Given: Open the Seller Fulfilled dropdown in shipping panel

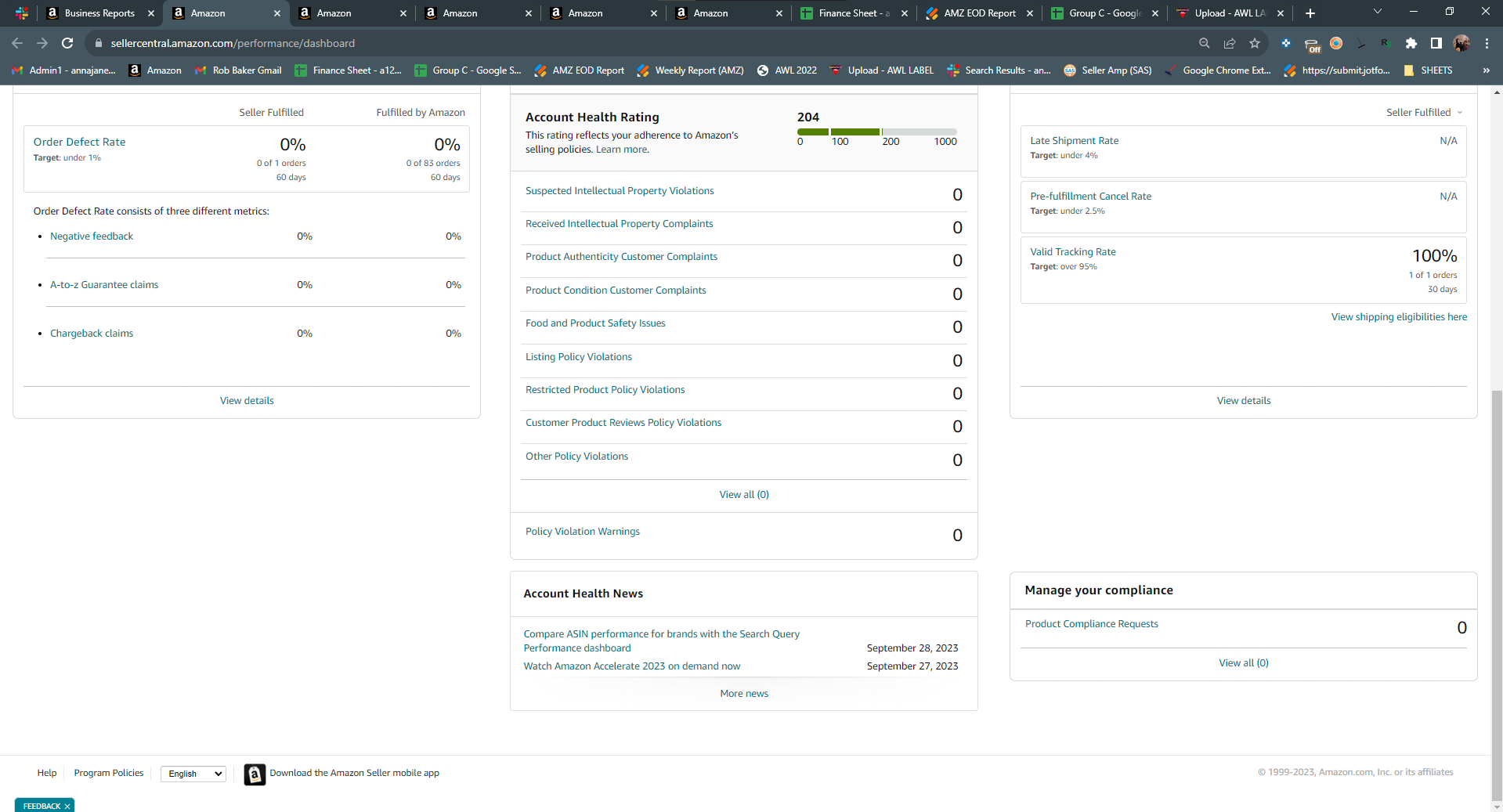Looking at the screenshot, I should (x=1425, y=113).
